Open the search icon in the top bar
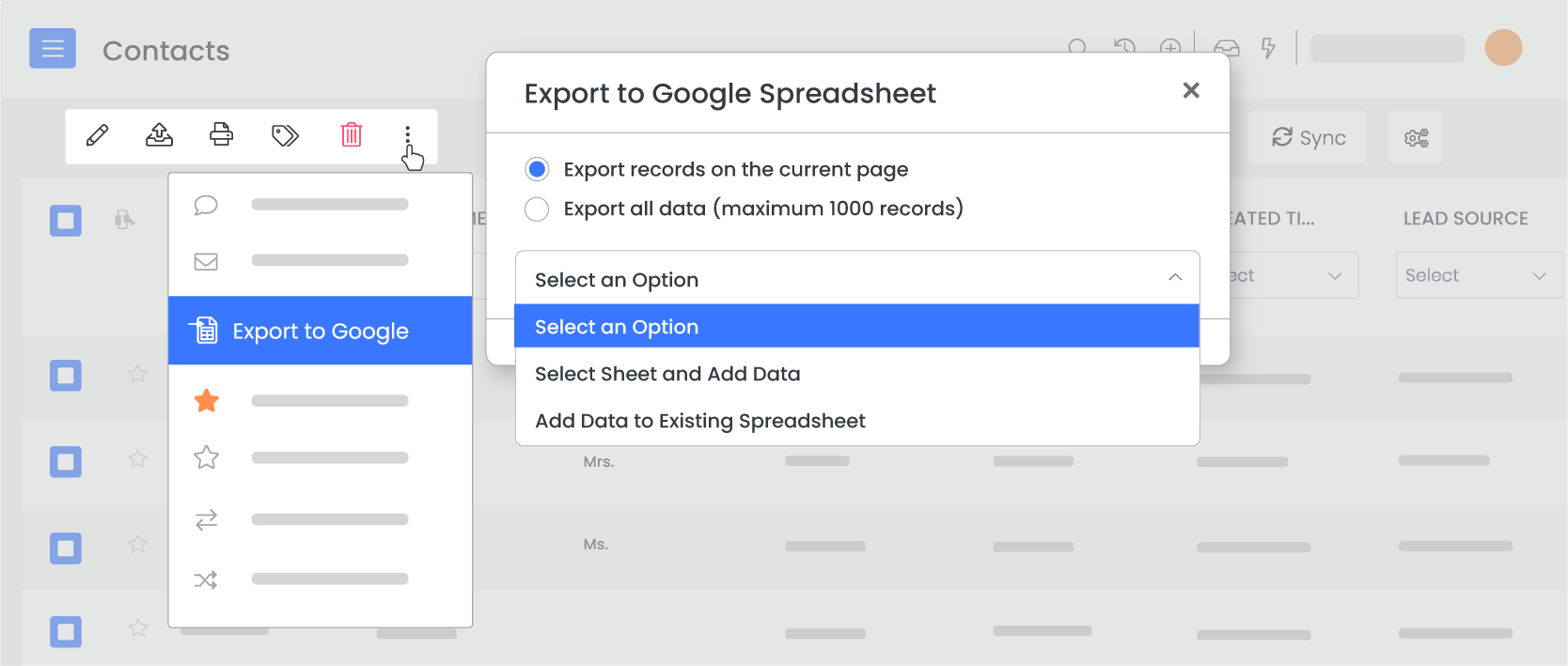This screenshot has width=1568, height=666. point(1077,48)
